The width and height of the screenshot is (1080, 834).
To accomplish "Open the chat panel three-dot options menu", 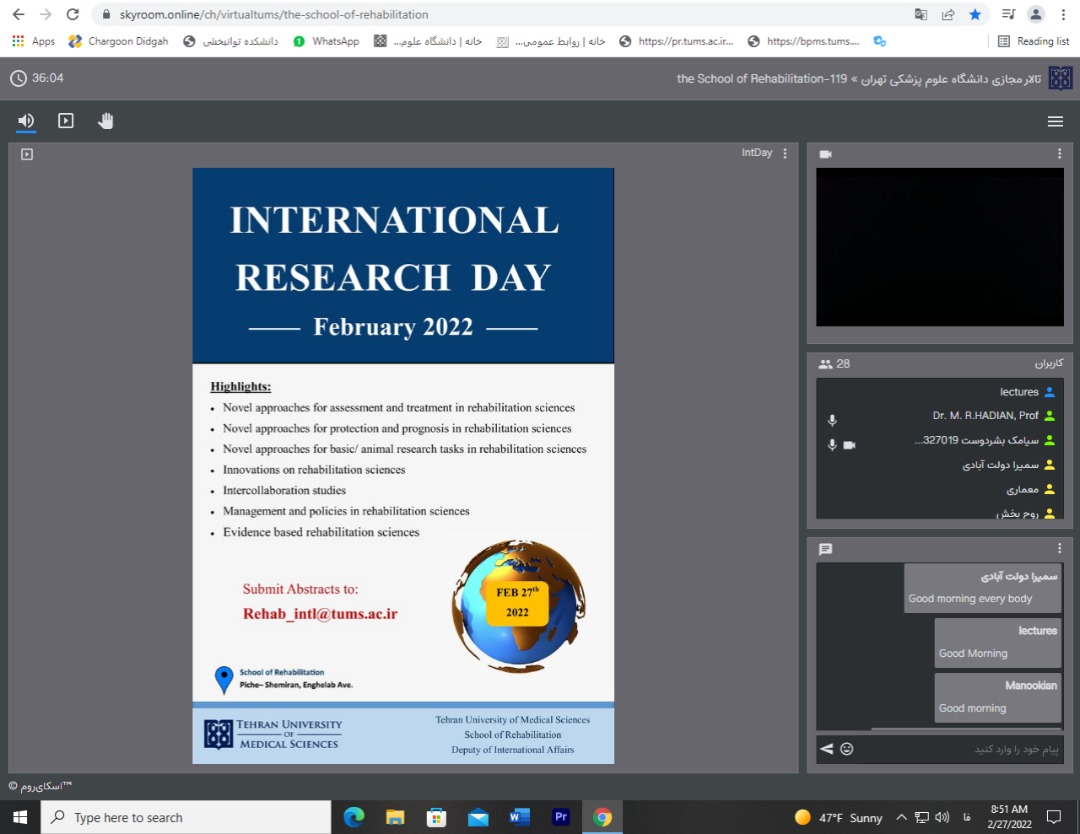I will coord(1060,549).
